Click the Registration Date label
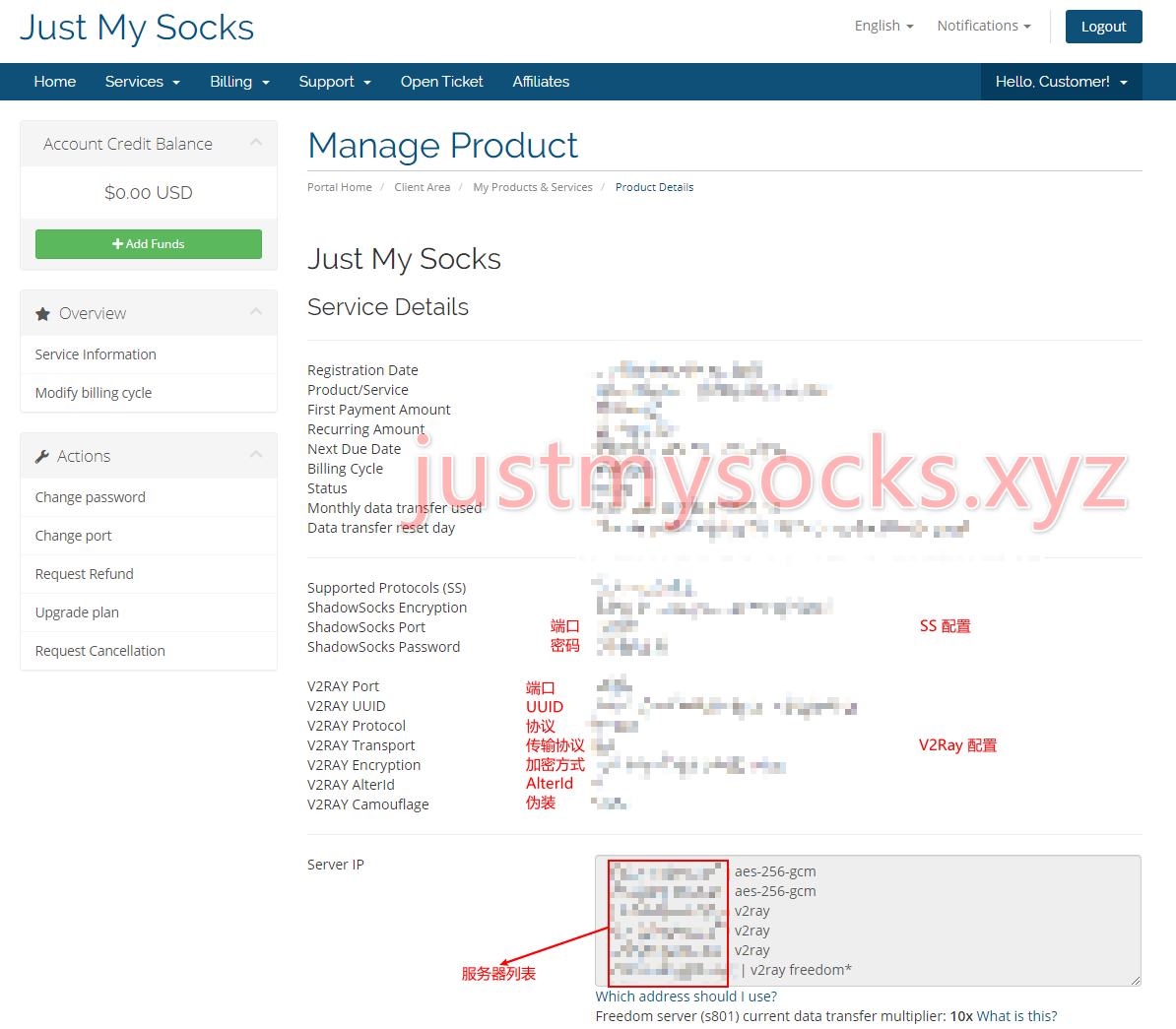This screenshot has height=1029, width=1176. [362, 369]
